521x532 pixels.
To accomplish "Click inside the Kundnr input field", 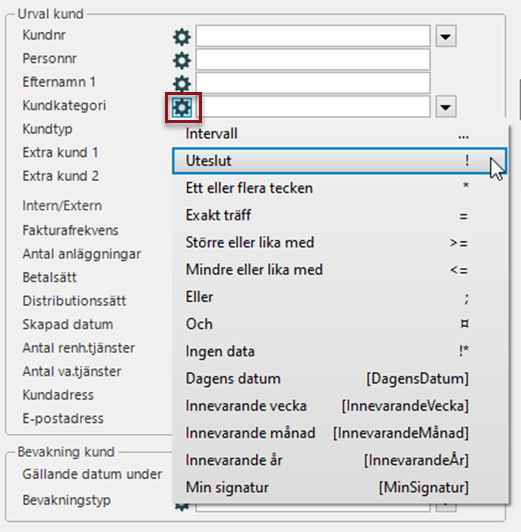I will [x=313, y=36].
